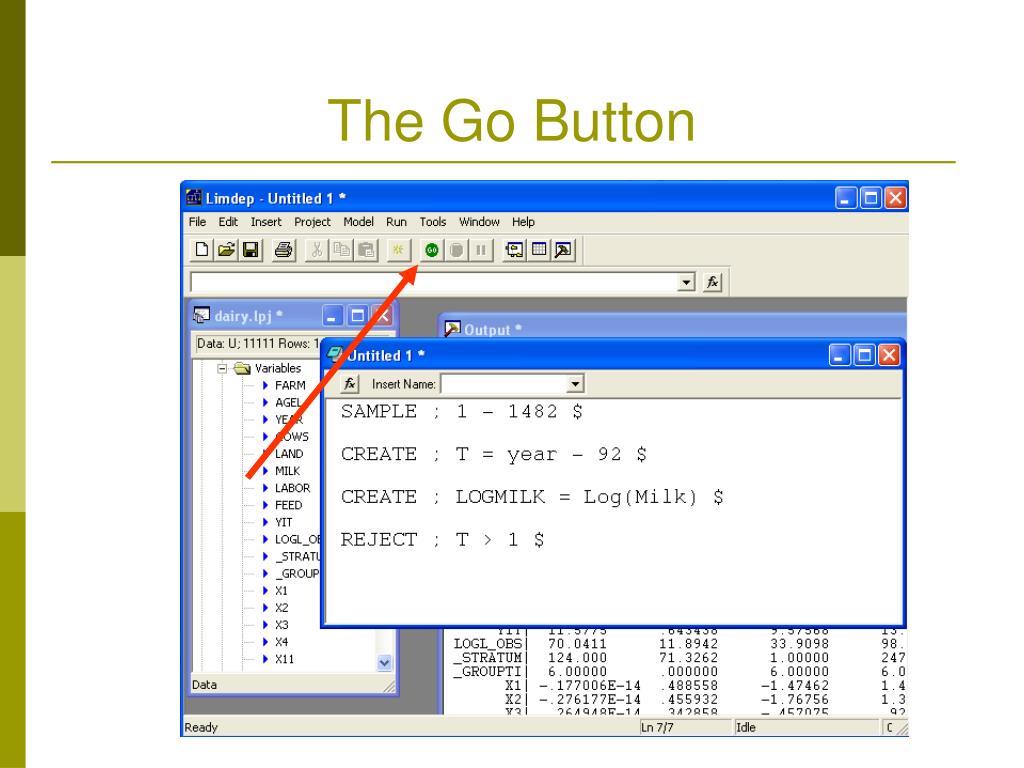Click the Stop toolbar icon

[x=456, y=250]
